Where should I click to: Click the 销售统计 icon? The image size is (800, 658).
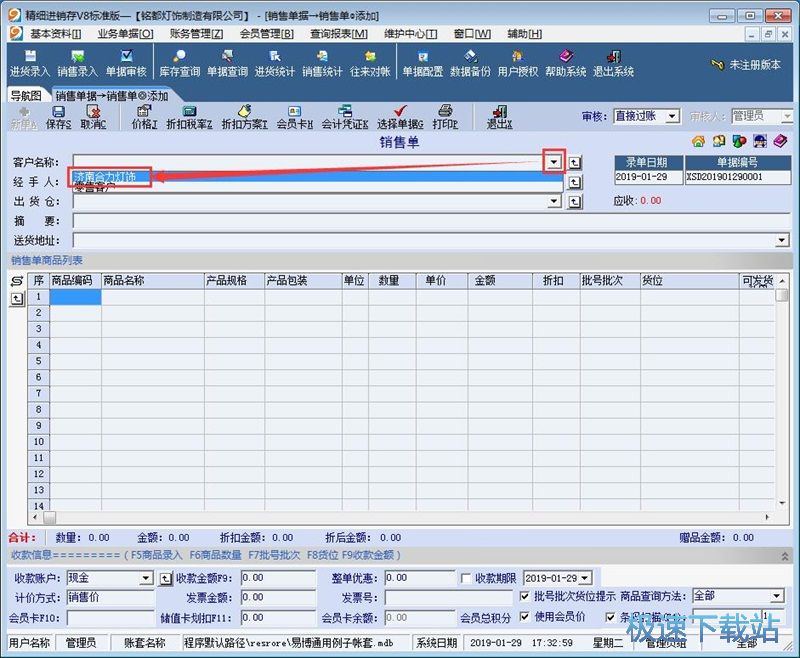coord(320,62)
